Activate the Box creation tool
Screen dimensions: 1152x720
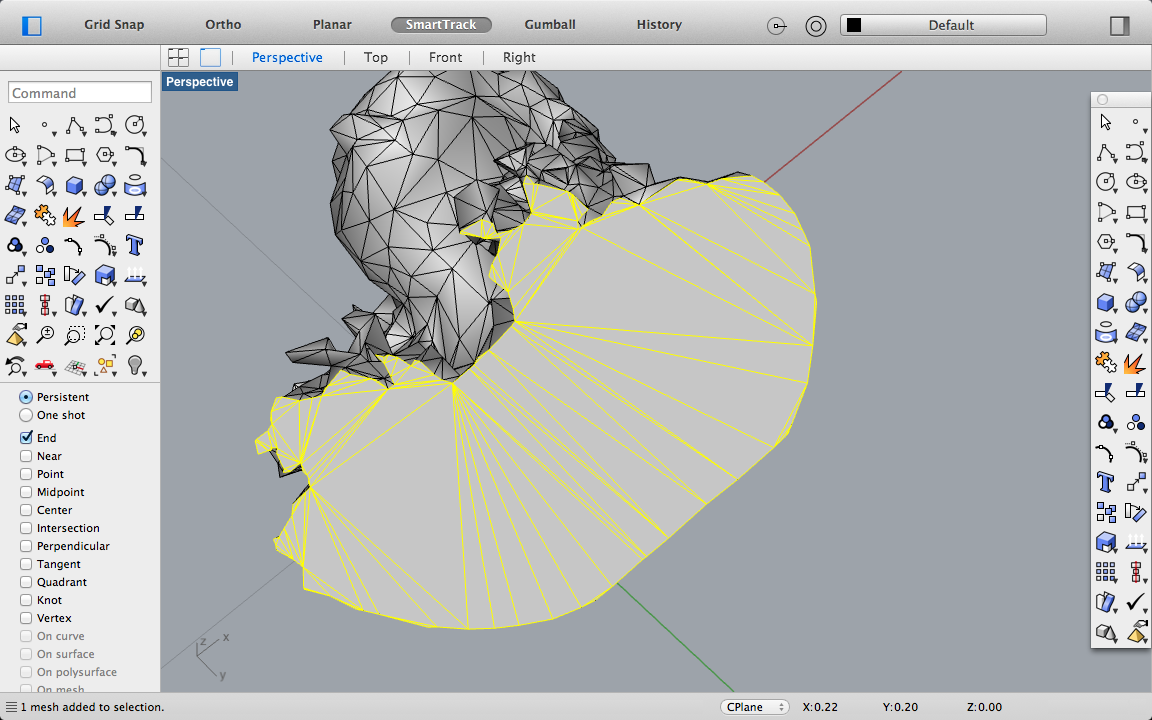pyautogui.click(x=75, y=185)
